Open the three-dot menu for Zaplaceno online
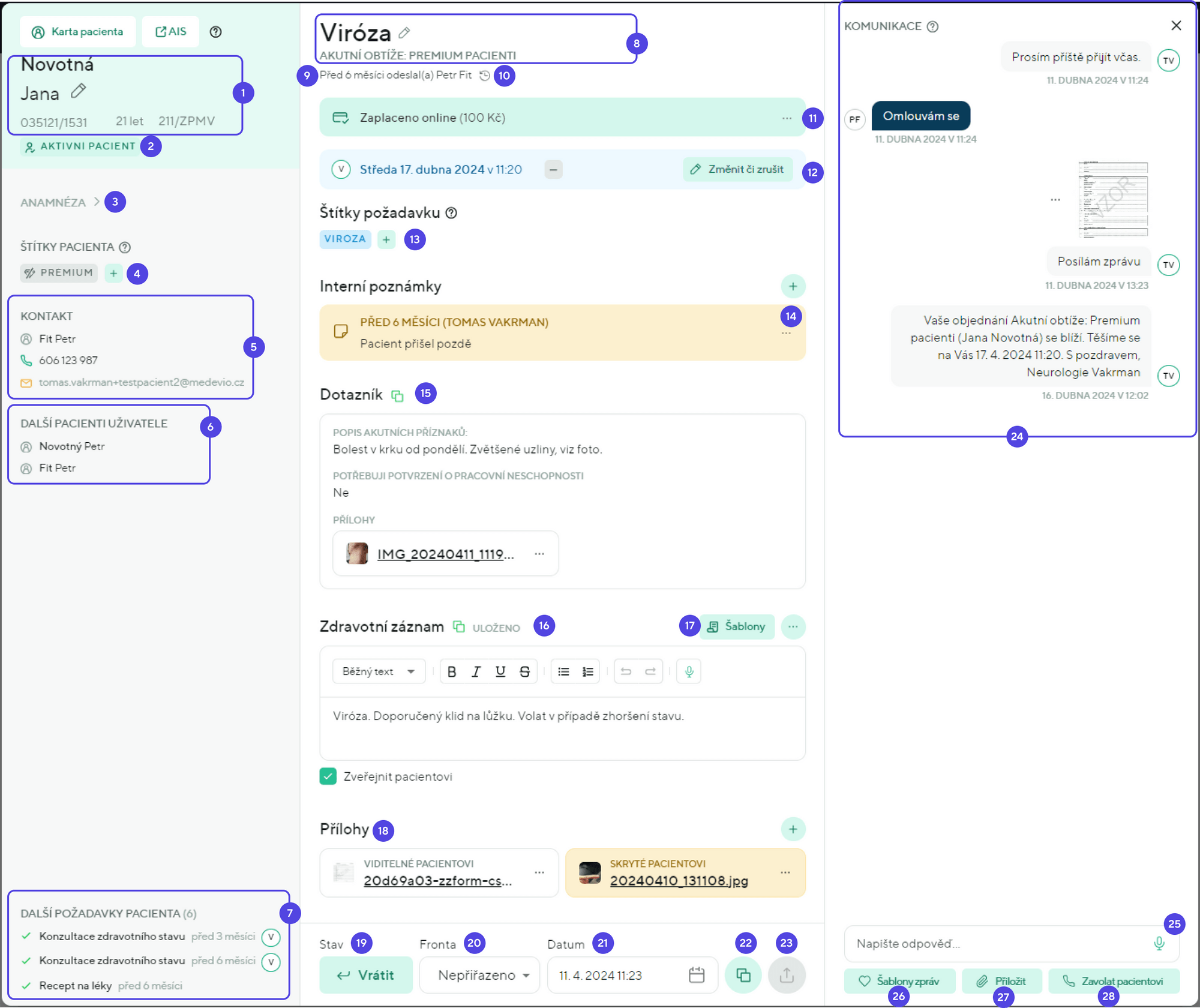 [787, 118]
